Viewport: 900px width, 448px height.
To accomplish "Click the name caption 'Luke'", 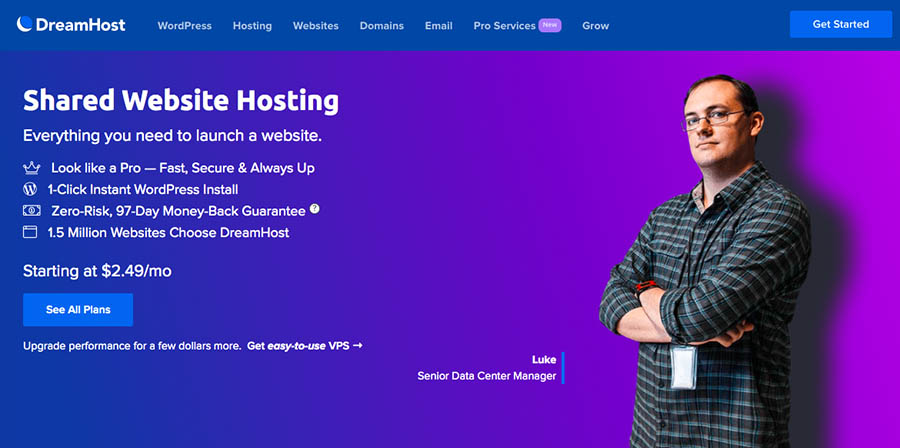I will point(544,360).
